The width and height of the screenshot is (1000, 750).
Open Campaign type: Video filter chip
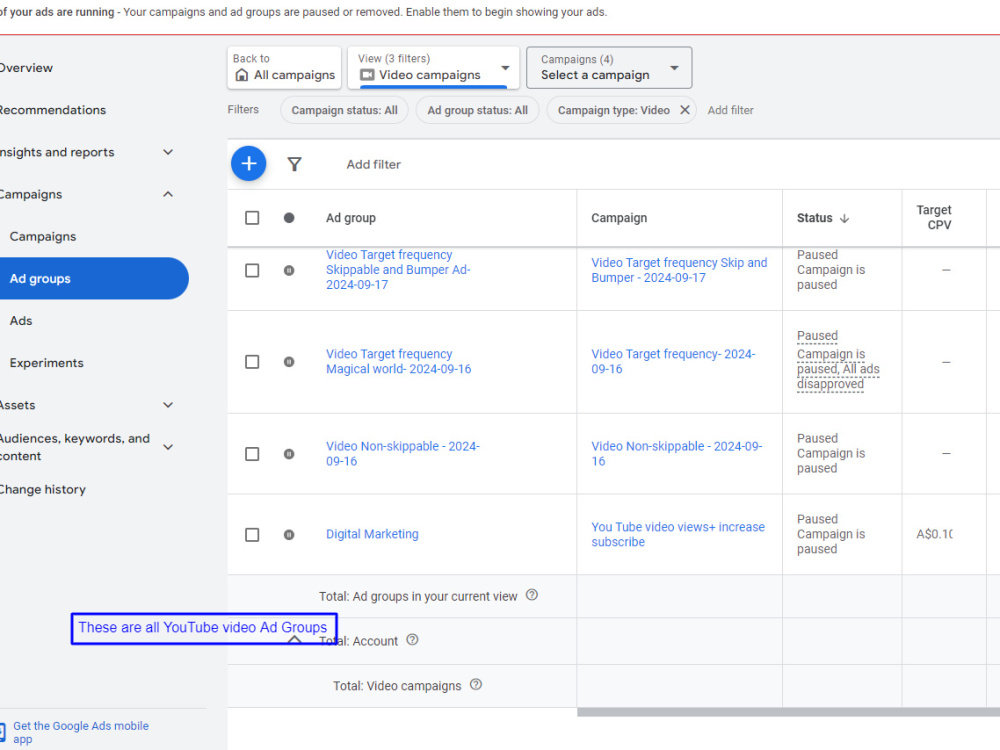coord(614,110)
